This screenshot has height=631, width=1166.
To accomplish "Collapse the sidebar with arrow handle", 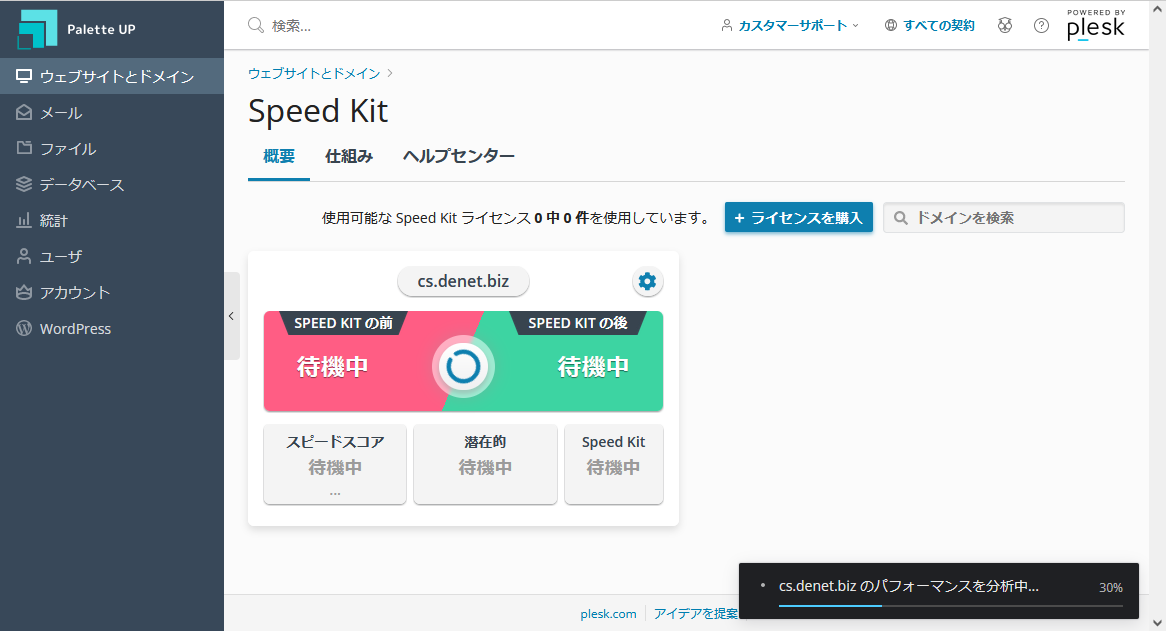I will point(231,316).
